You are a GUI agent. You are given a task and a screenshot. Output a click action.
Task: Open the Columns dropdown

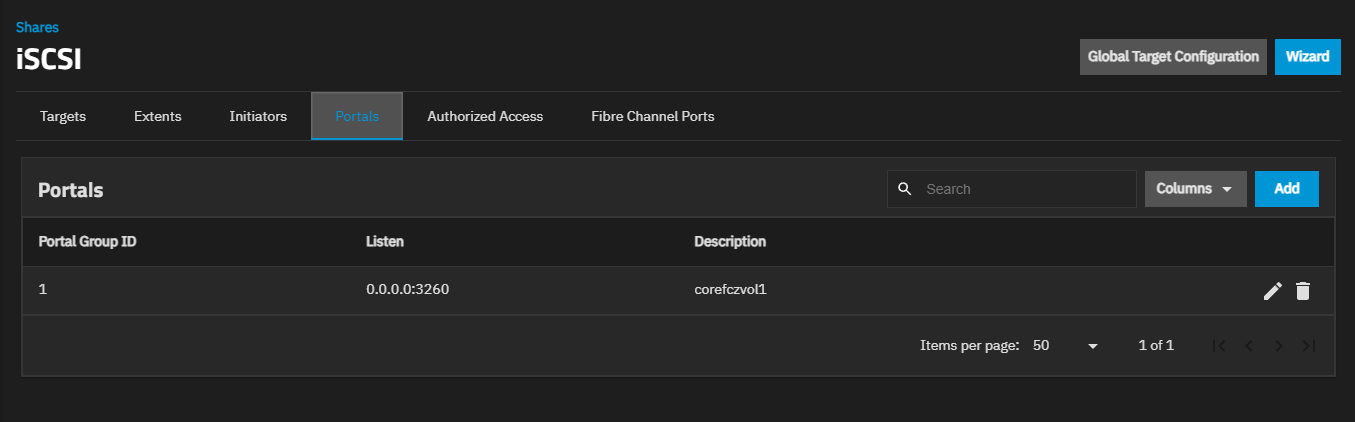[1195, 189]
